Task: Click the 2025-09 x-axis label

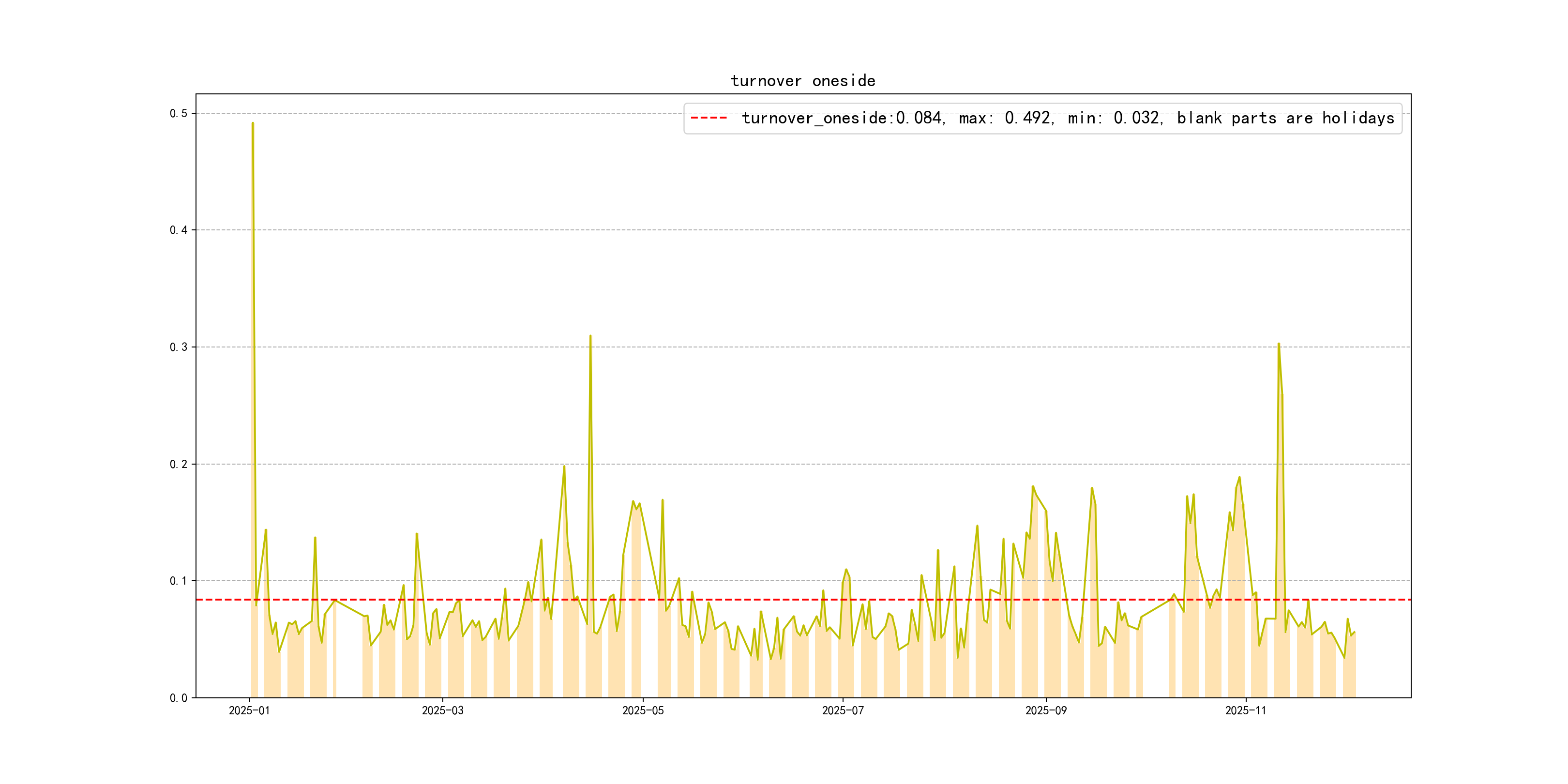Action: coord(1046,710)
